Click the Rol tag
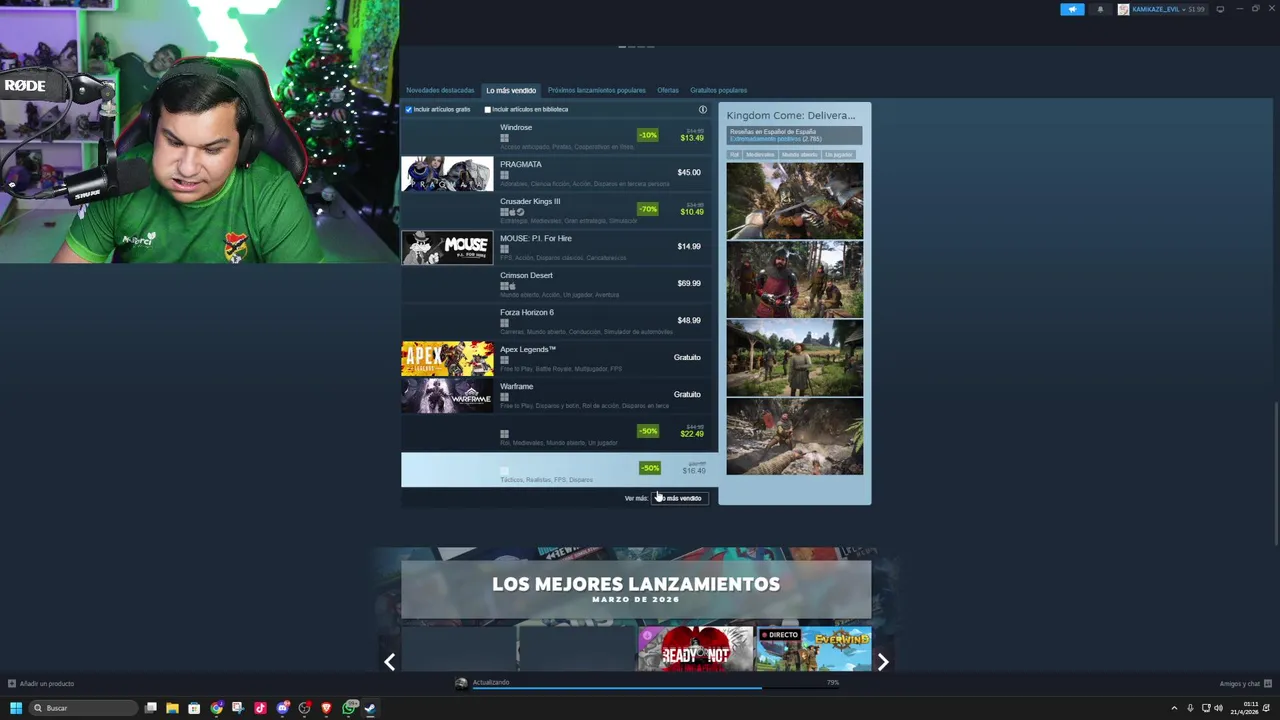 [x=734, y=155]
